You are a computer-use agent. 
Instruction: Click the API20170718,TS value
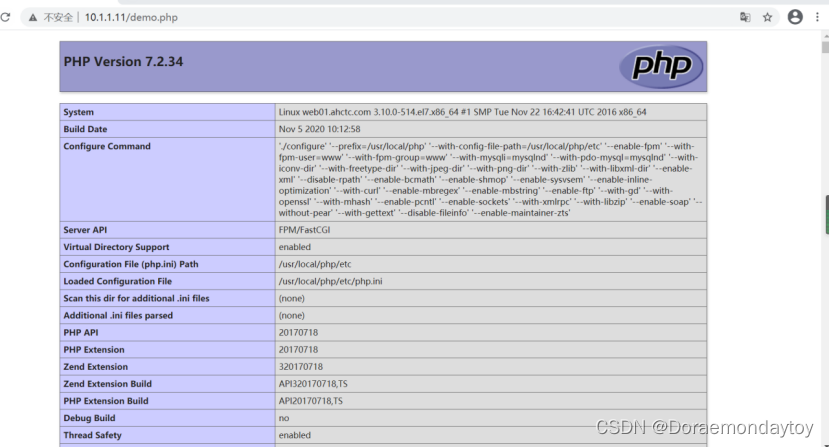(x=310, y=401)
